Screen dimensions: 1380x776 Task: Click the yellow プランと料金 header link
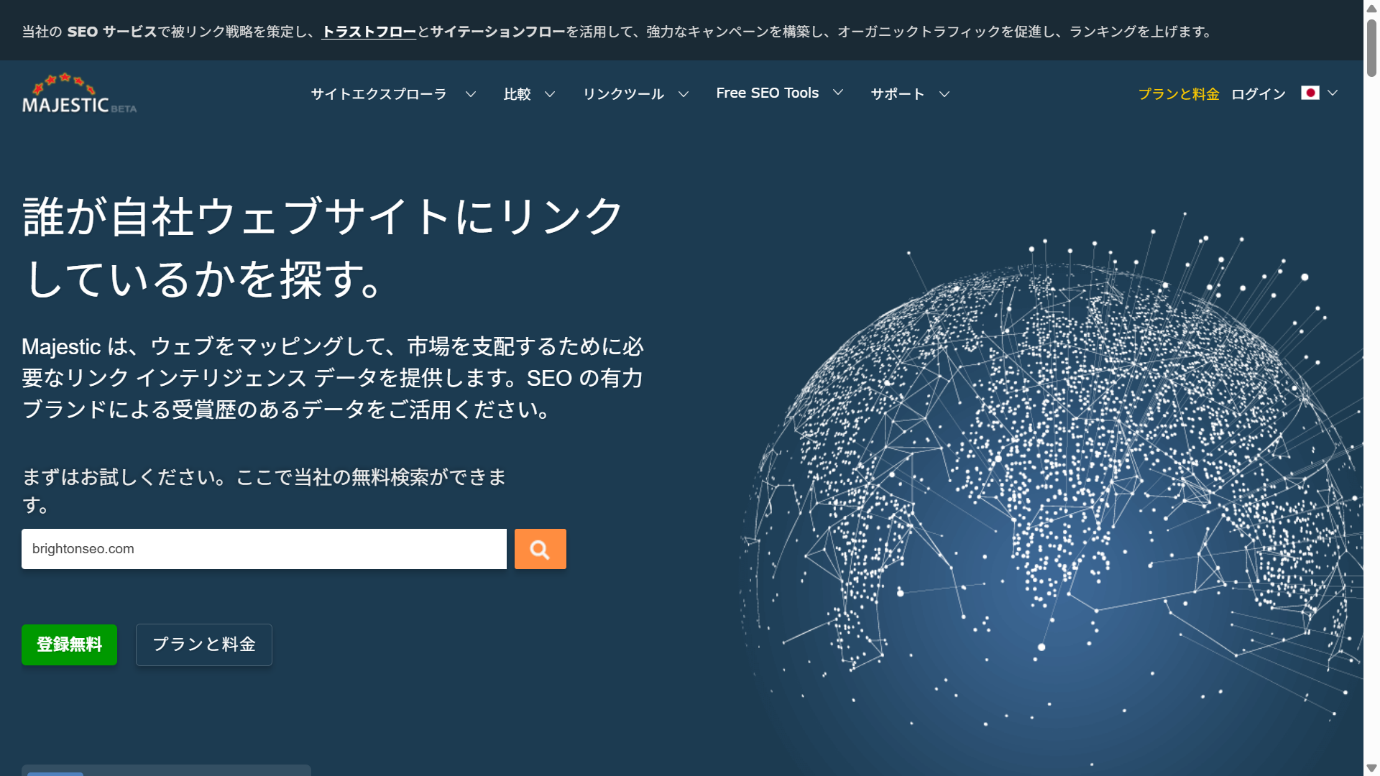pyautogui.click(x=1179, y=94)
